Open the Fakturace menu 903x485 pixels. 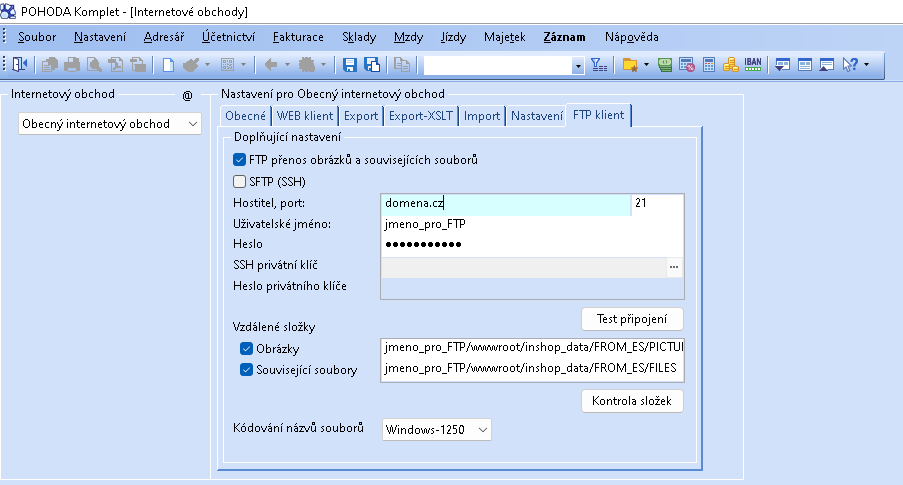(x=298, y=37)
